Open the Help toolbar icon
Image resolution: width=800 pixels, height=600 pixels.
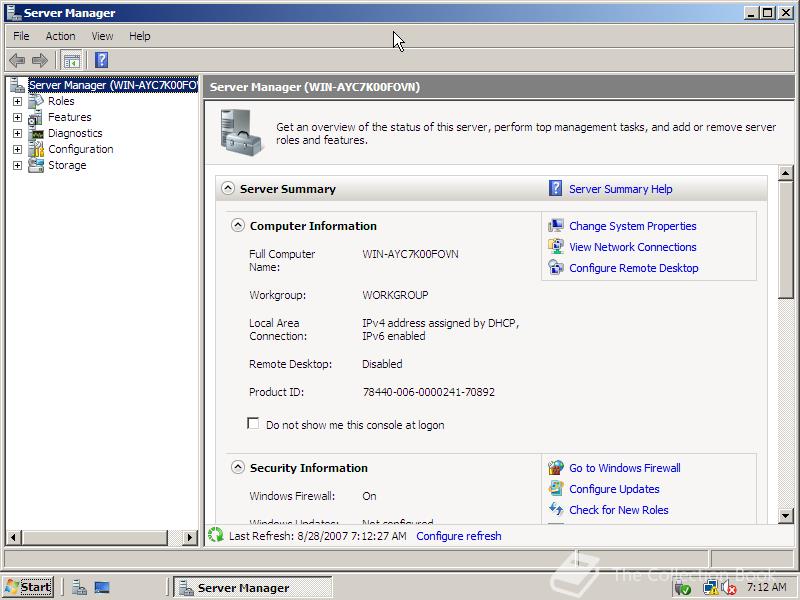pyautogui.click(x=102, y=60)
